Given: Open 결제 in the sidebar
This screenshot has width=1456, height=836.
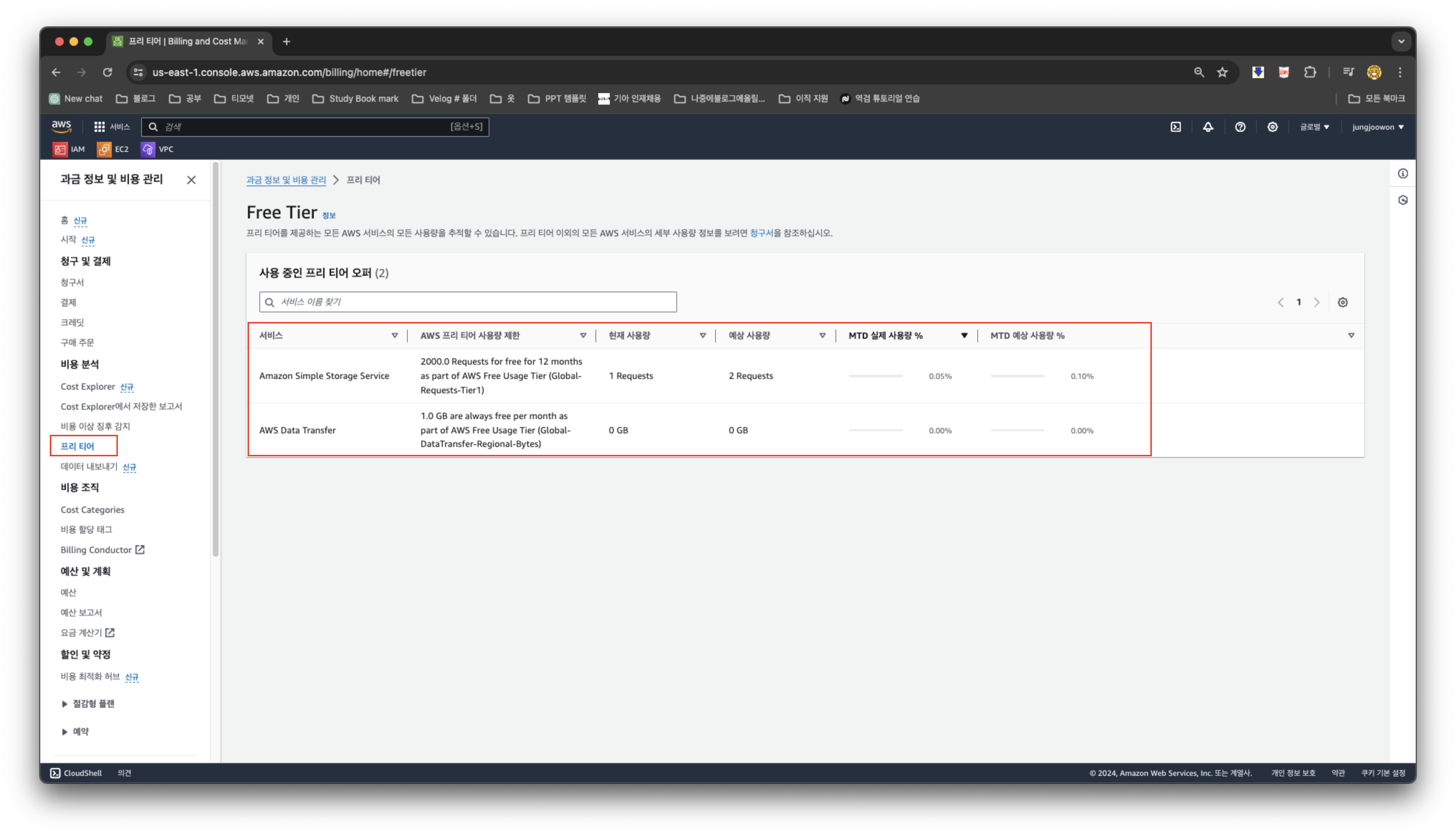Looking at the screenshot, I should point(68,303).
